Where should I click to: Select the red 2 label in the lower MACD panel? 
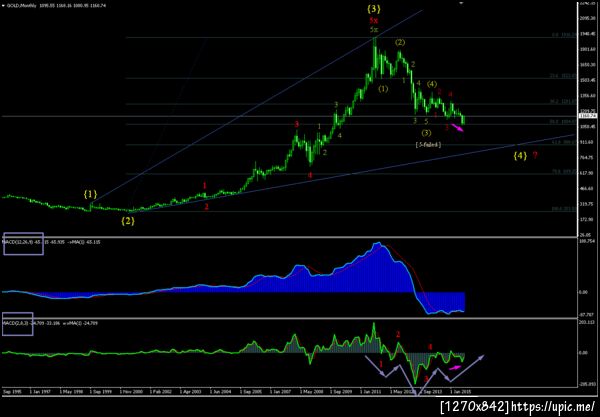coord(398,335)
